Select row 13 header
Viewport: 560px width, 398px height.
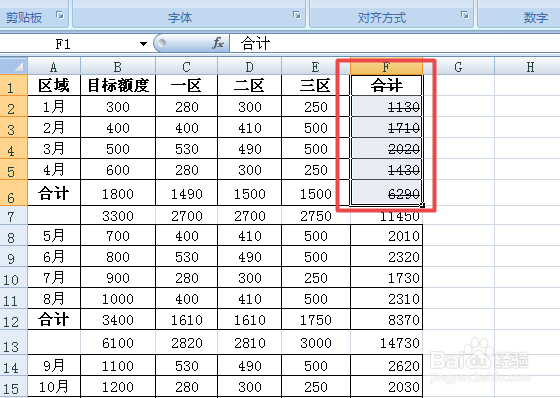14,342
